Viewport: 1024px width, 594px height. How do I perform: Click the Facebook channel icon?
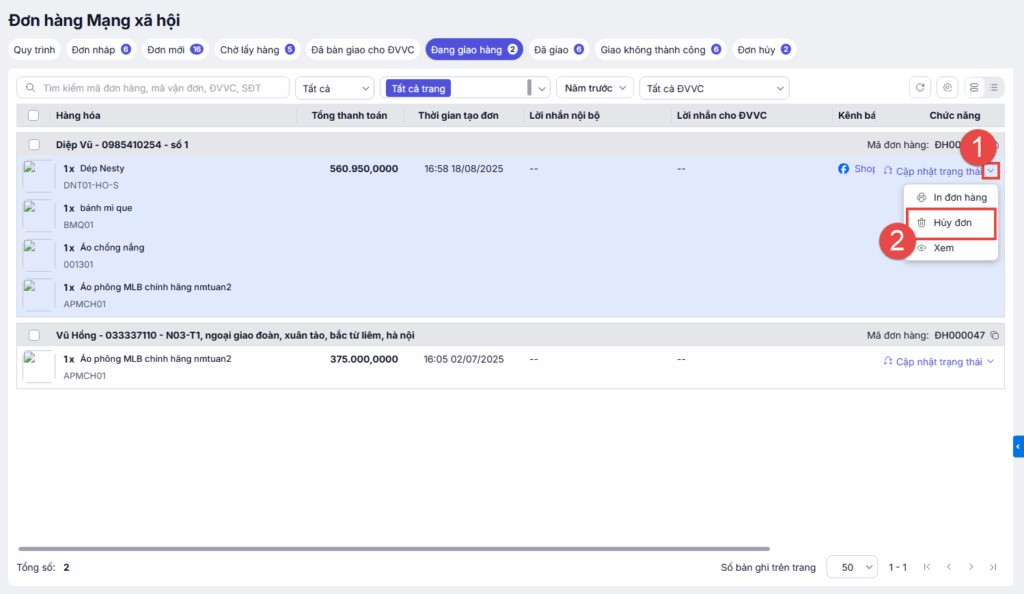point(844,168)
